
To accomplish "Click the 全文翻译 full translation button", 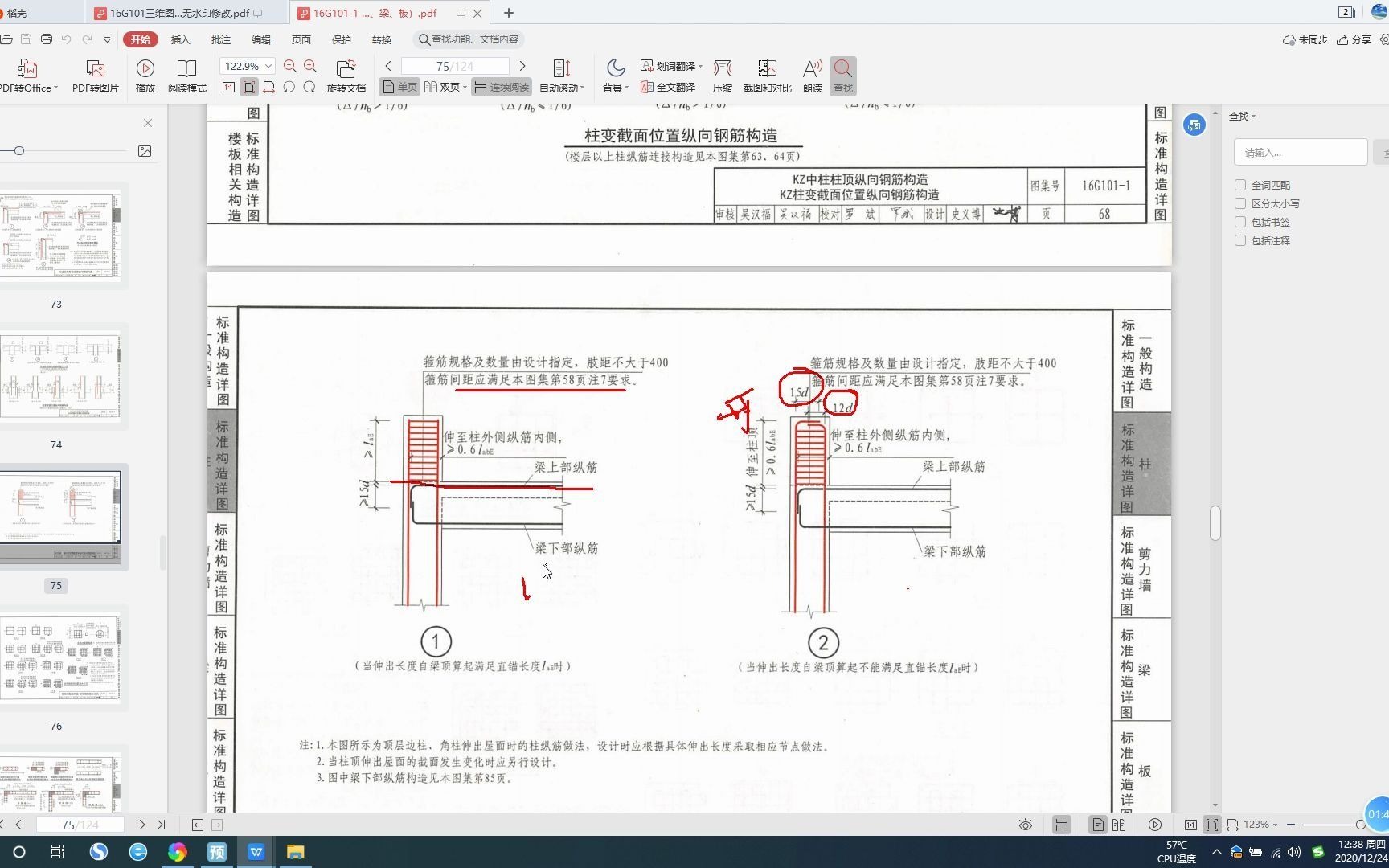I will pyautogui.click(x=668, y=87).
